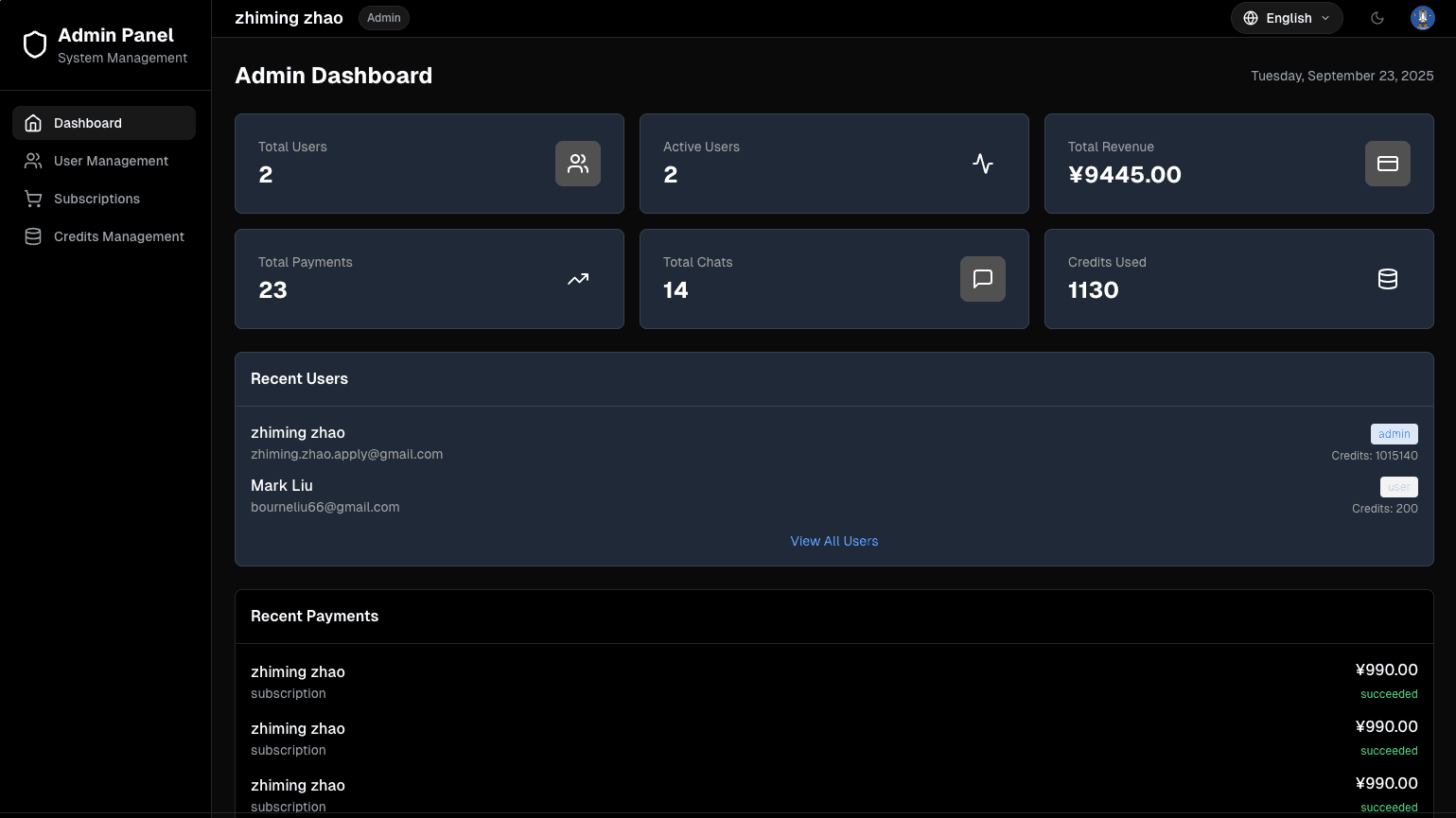The image size is (1456, 818).
Task: Open the English language dropdown
Action: tap(1287, 17)
